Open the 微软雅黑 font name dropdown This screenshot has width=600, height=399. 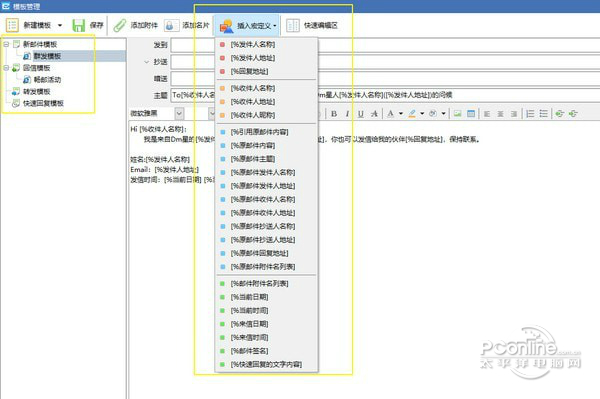[179, 114]
